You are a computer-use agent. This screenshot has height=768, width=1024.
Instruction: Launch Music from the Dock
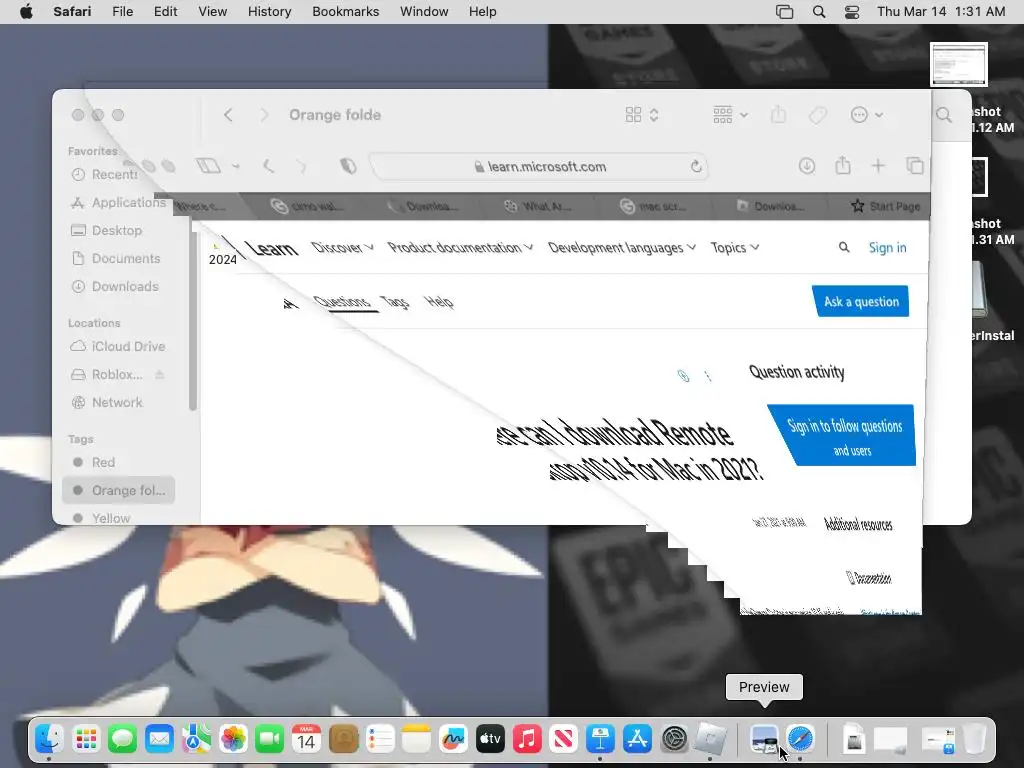(527, 739)
